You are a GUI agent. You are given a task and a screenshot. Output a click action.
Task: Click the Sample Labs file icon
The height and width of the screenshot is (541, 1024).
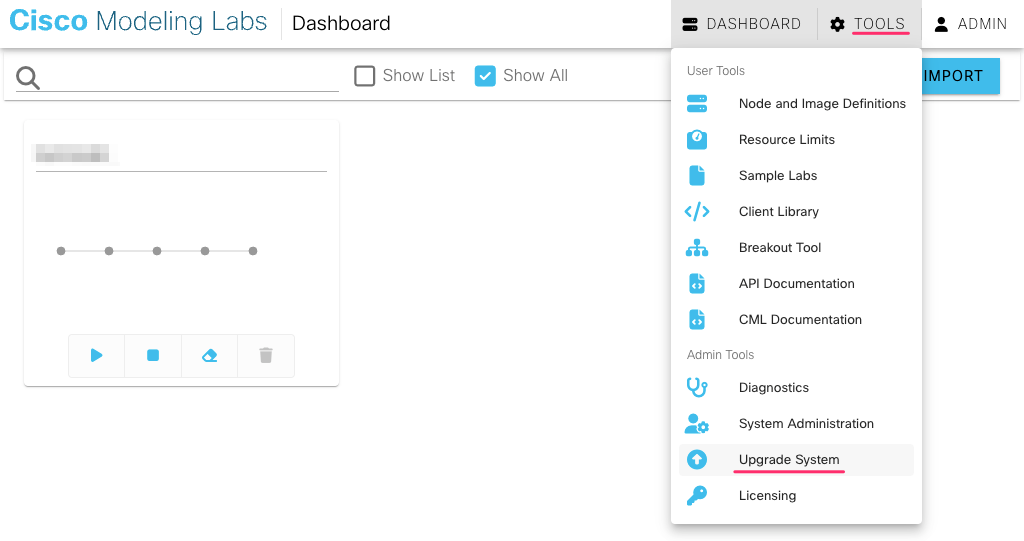point(697,176)
